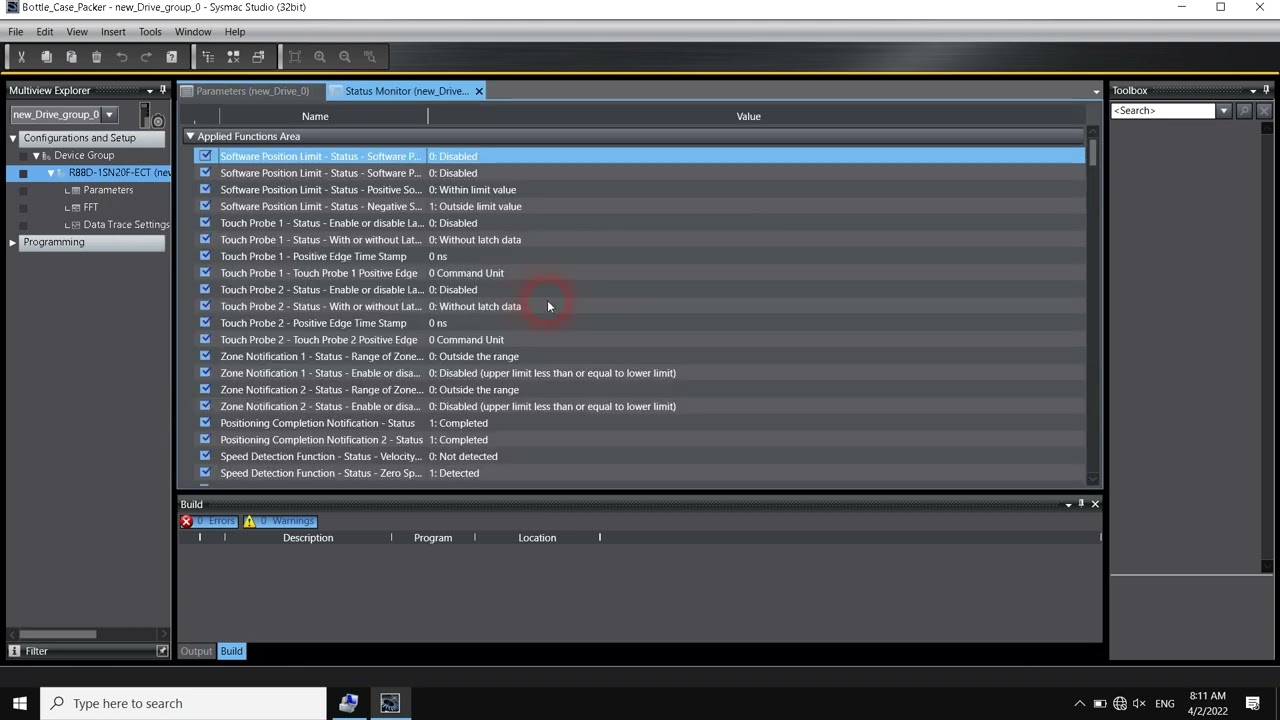The height and width of the screenshot is (720, 1280).
Task: Open the Help question-mark toolbar icon
Action: (171, 57)
